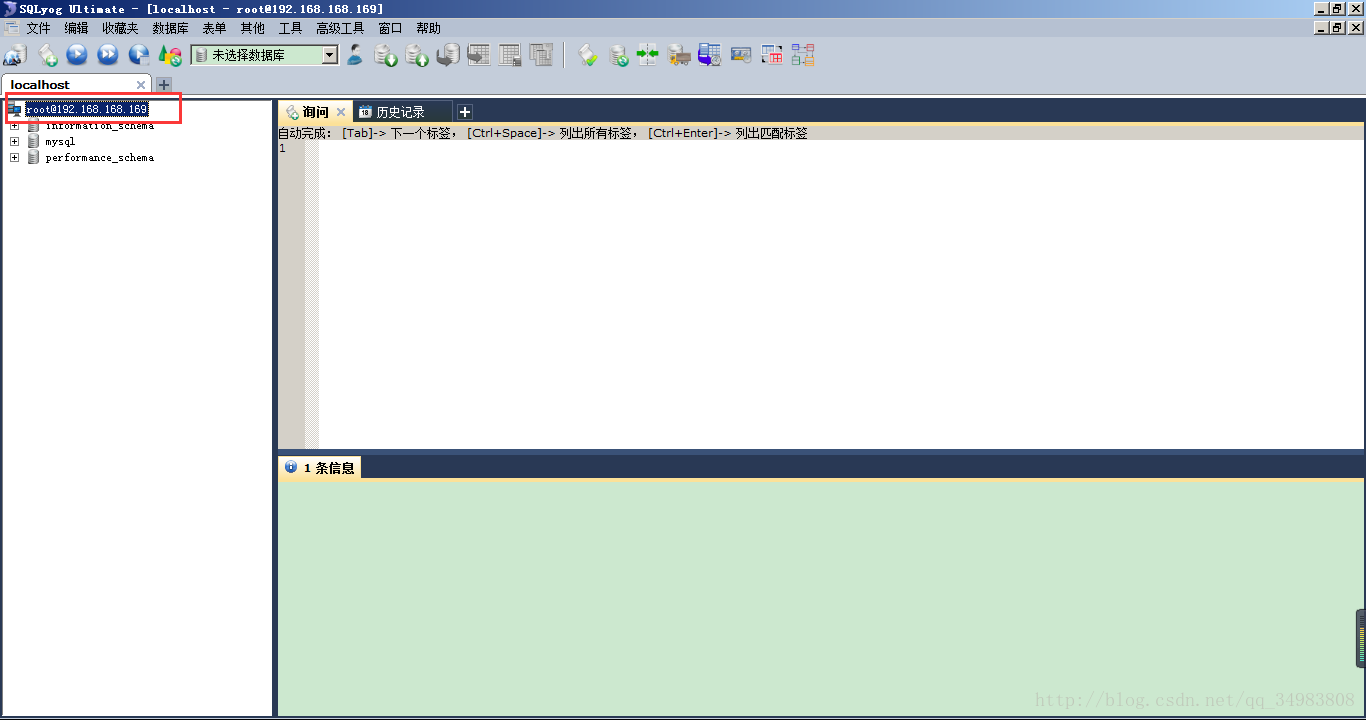The width and height of the screenshot is (1366, 720).
Task: Click the performance_schema database cylinder icon
Action: (x=34, y=158)
